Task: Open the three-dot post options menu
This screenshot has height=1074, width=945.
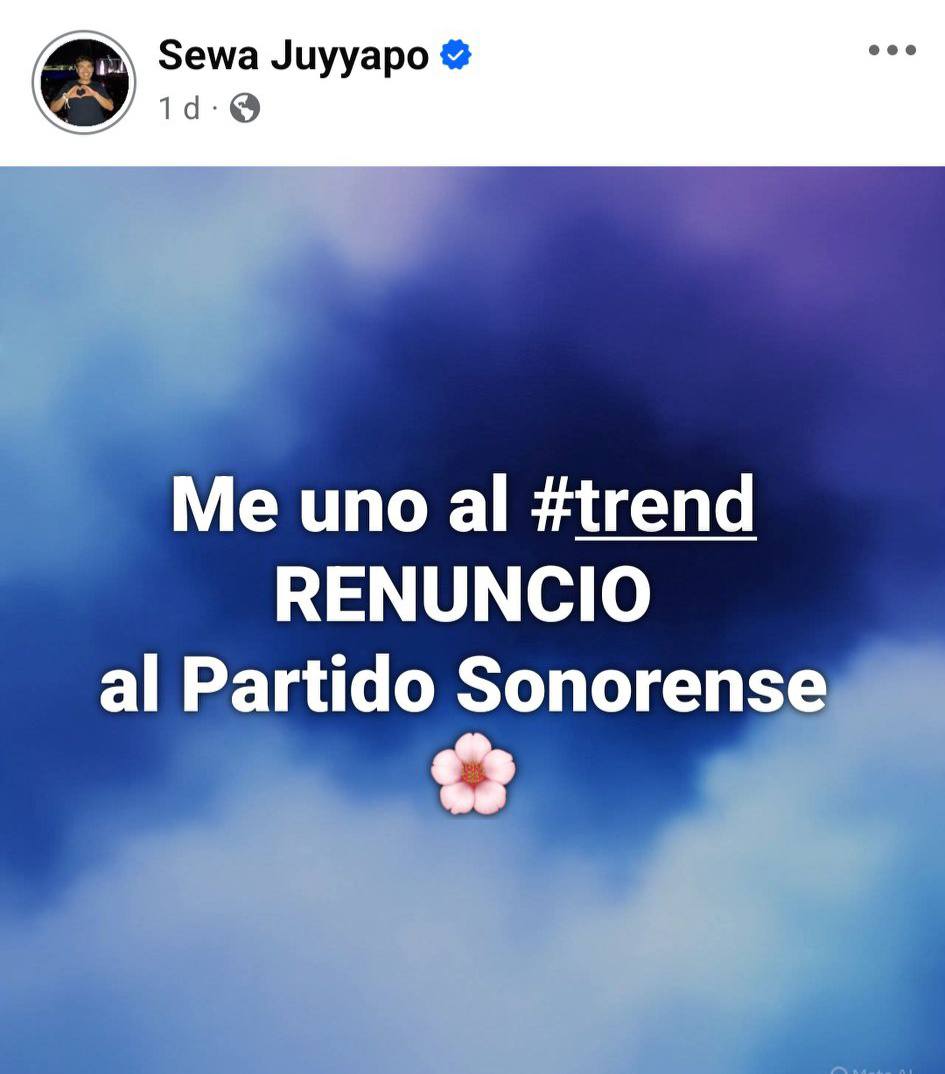Action: click(892, 49)
